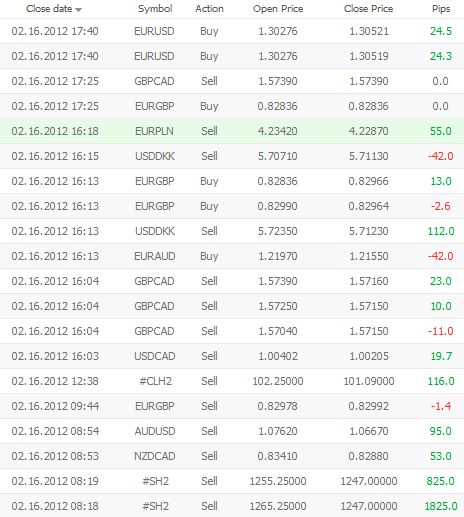Screen dimensions: 464x517
Task: Click close date 02.16.2012 12:38
Action: point(55,381)
